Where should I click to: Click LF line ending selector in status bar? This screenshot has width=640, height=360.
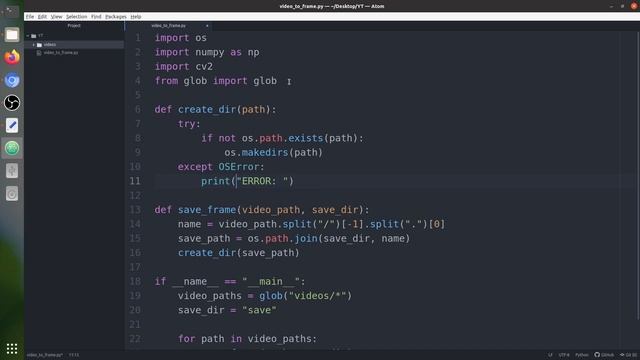tap(550, 355)
